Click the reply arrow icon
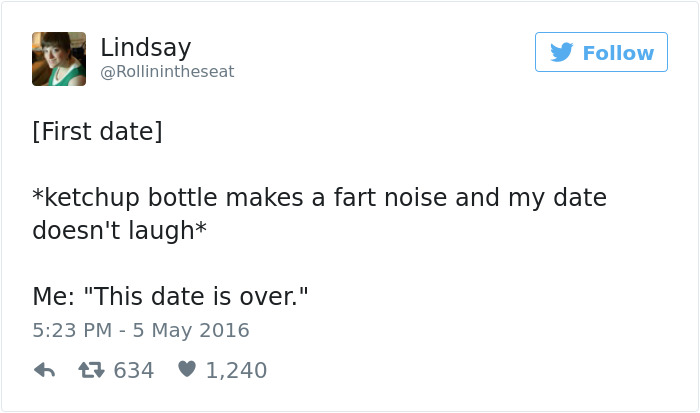 click(44, 370)
